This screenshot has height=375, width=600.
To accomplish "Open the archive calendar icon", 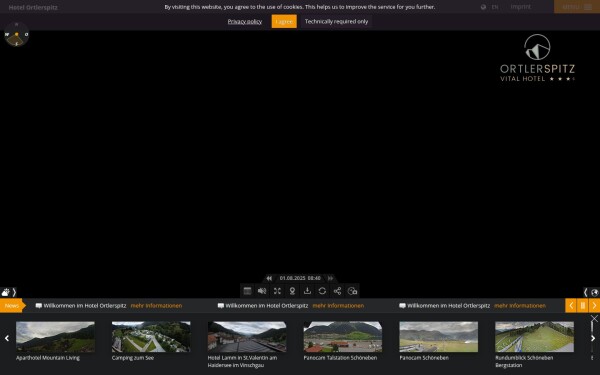I will click(247, 291).
